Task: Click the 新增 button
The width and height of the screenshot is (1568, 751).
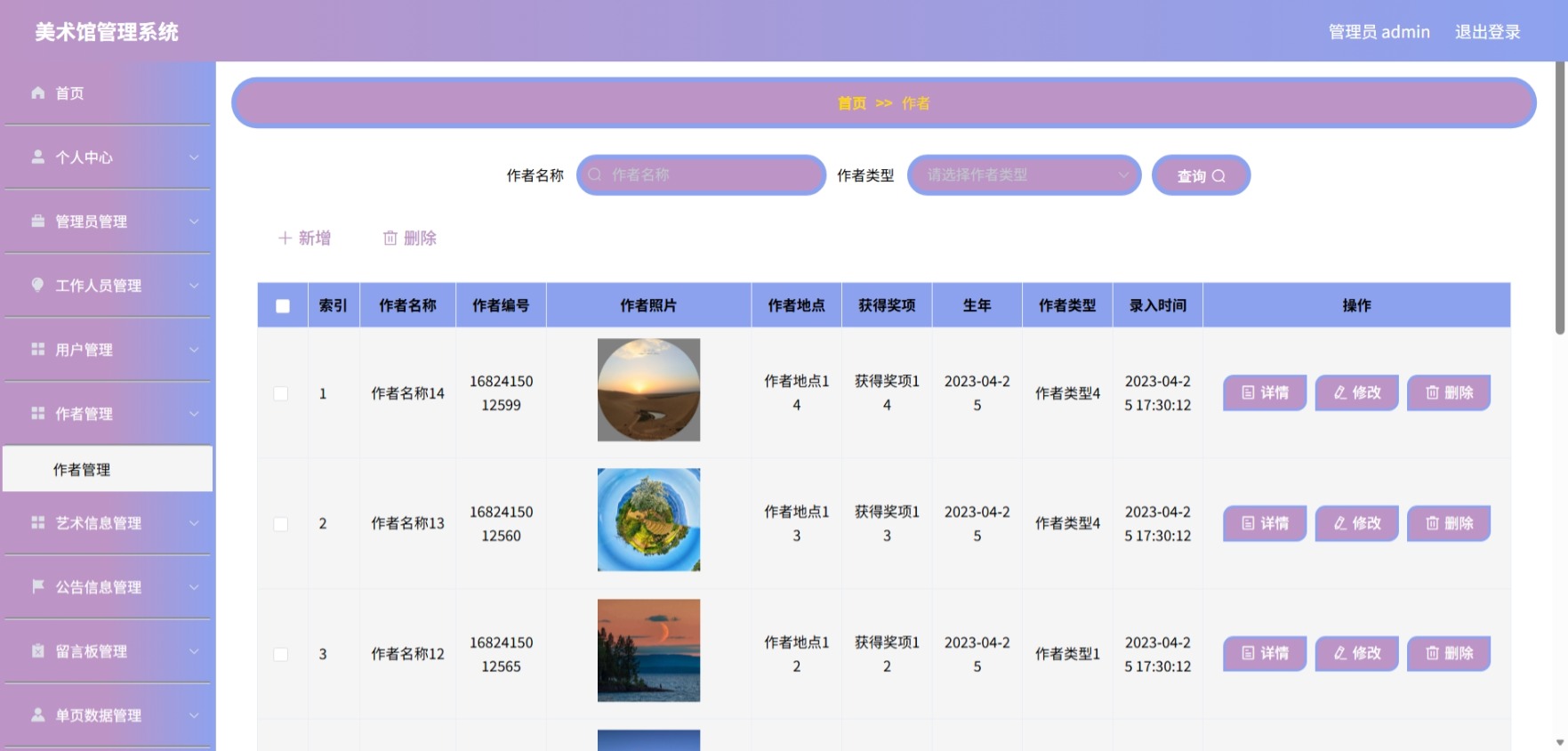Action: pyautogui.click(x=304, y=238)
